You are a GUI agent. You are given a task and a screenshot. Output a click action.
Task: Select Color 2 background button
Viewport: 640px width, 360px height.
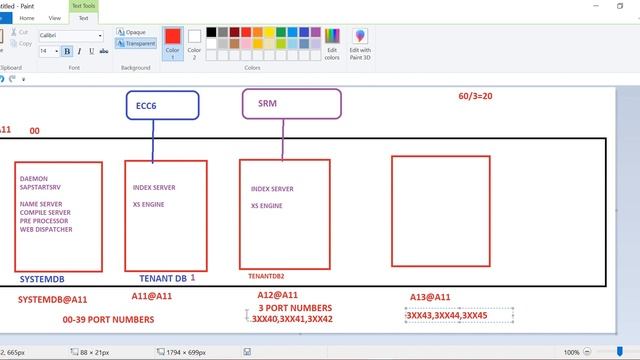pyautogui.click(x=194, y=44)
